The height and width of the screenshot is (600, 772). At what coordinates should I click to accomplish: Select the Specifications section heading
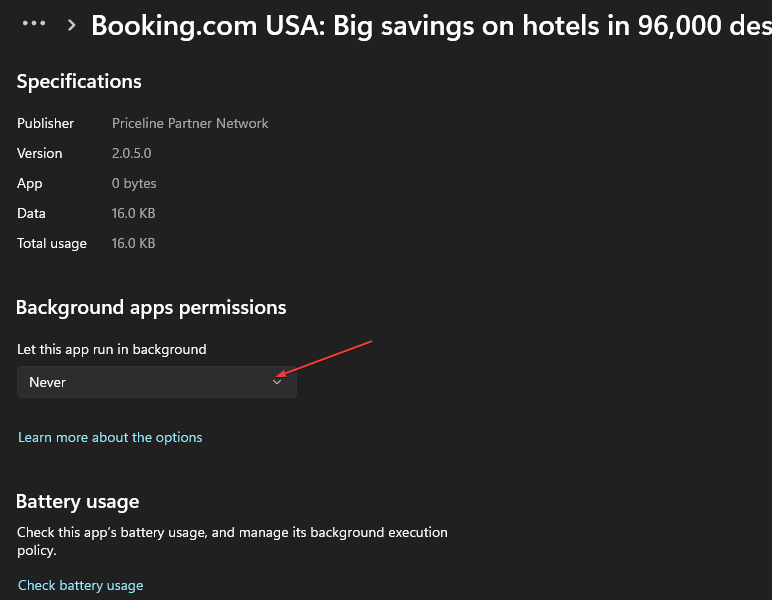click(79, 81)
